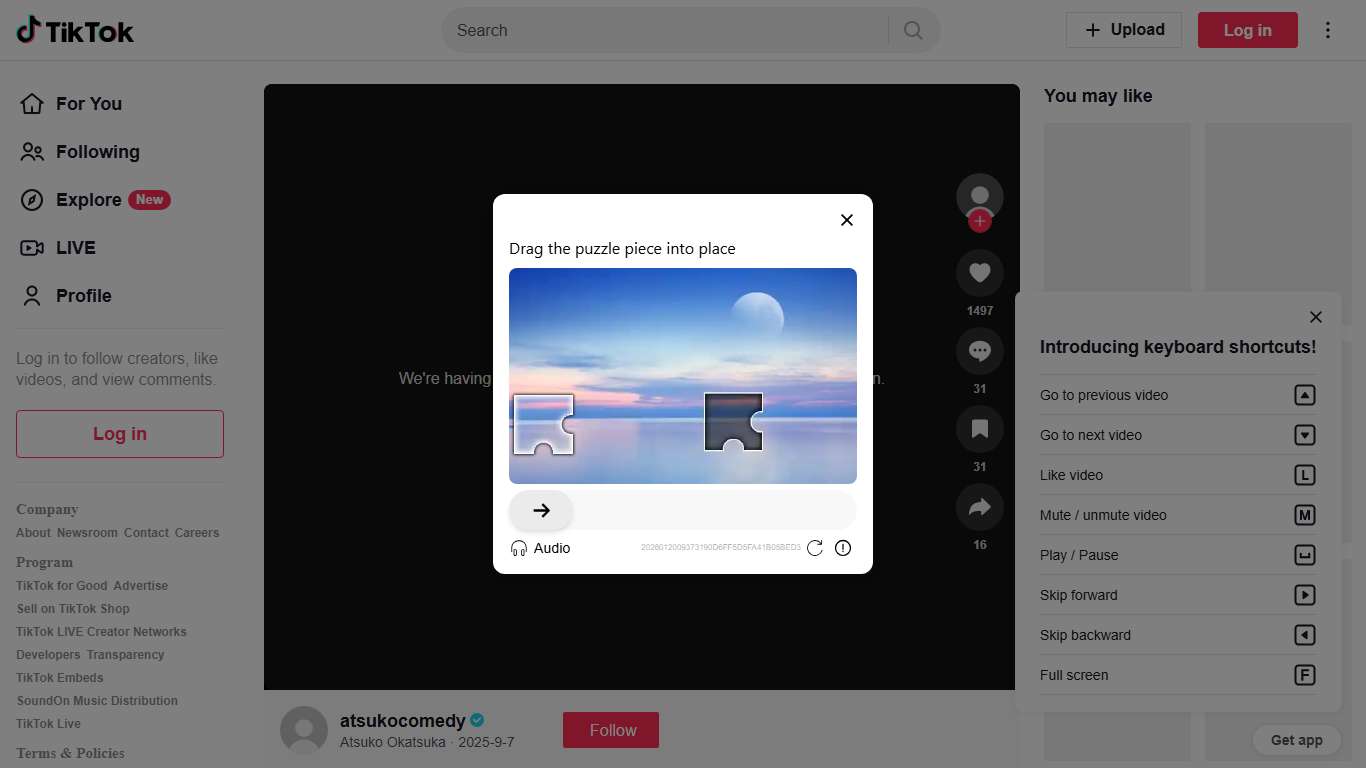Image resolution: width=1366 pixels, height=768 pixels.
Task: Follow the creator via the plus avatar badge
Action: point(980,221)
